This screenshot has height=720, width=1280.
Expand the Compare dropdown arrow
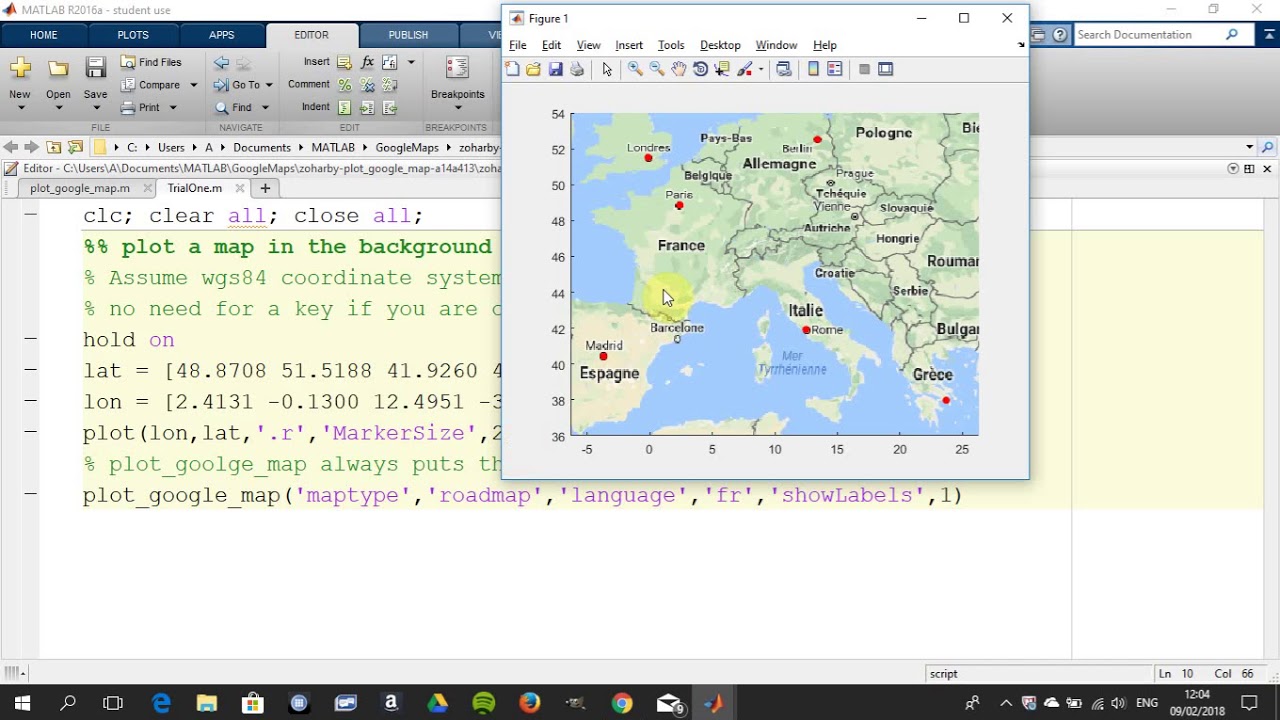(x=194, y=85)
